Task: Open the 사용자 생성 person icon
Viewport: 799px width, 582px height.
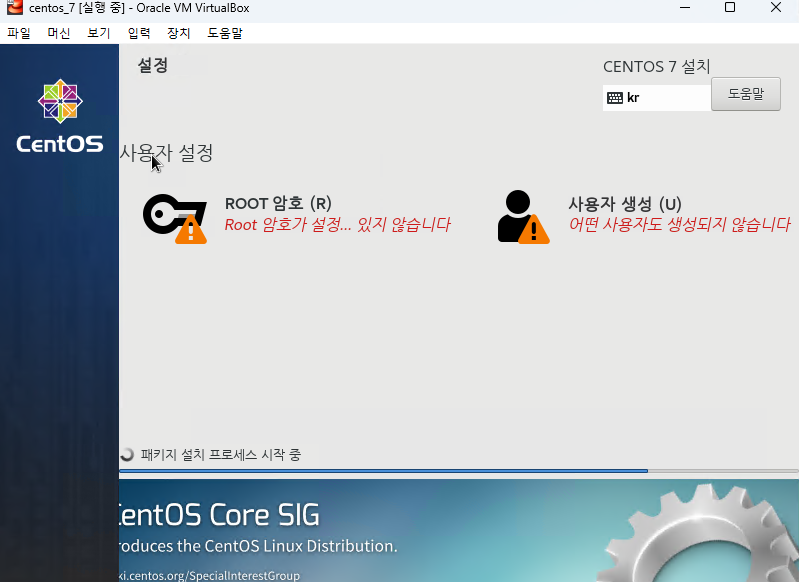Action: pos(523,217)
